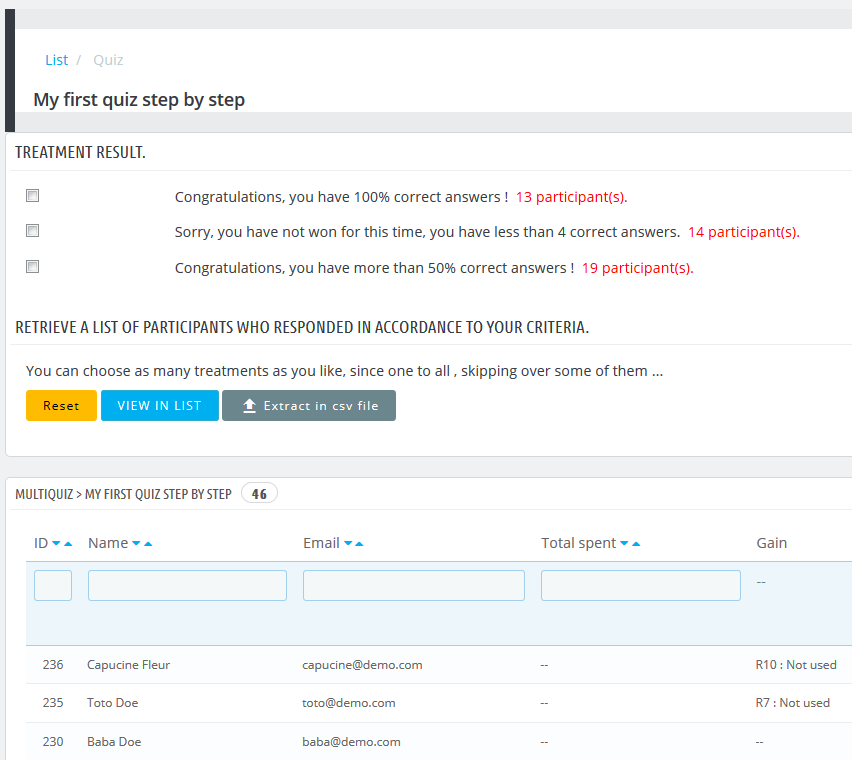The height and width of the screenshot is (760, 852).
Task: Sort Total spent descending arrow
Action: 624,544
